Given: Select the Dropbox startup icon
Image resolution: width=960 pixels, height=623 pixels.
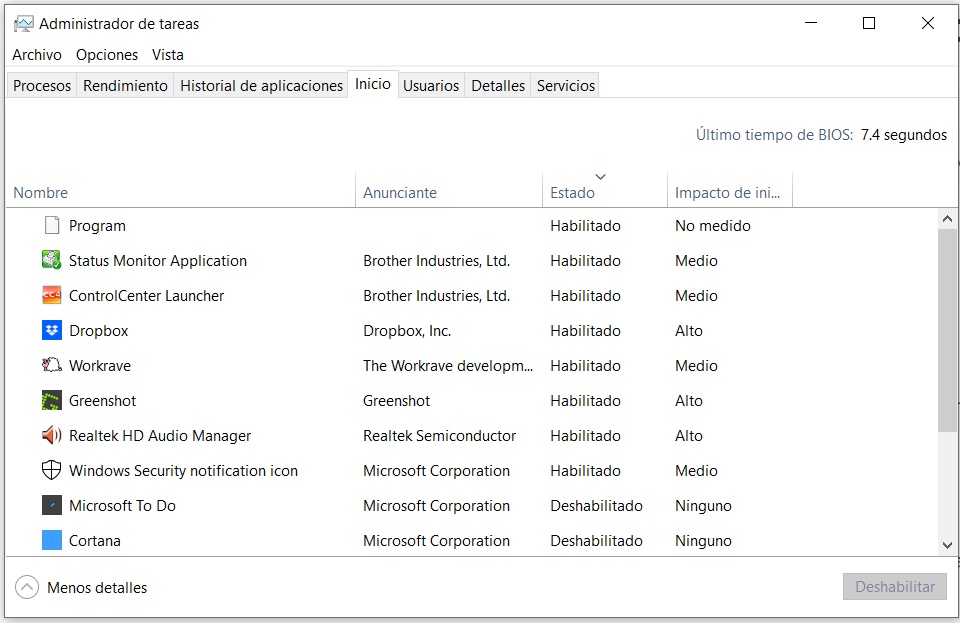Looking at the screenshot, I should (x=52, y=330).
